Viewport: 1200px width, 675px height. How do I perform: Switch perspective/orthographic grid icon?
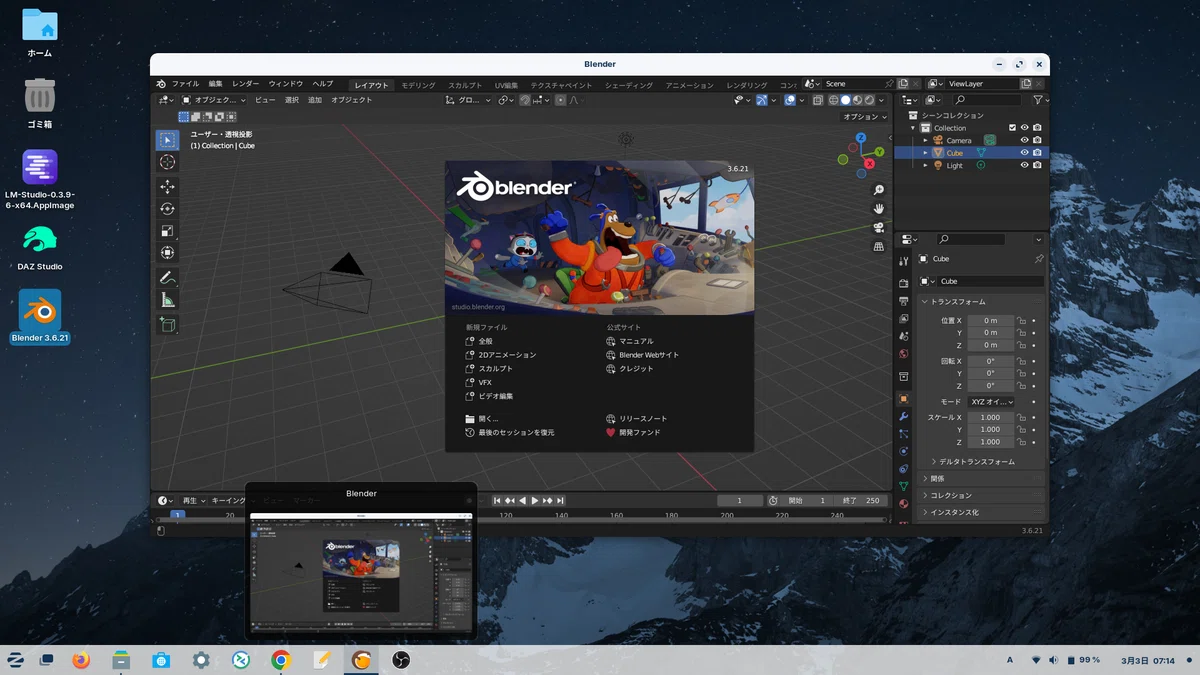coord(879,246)
